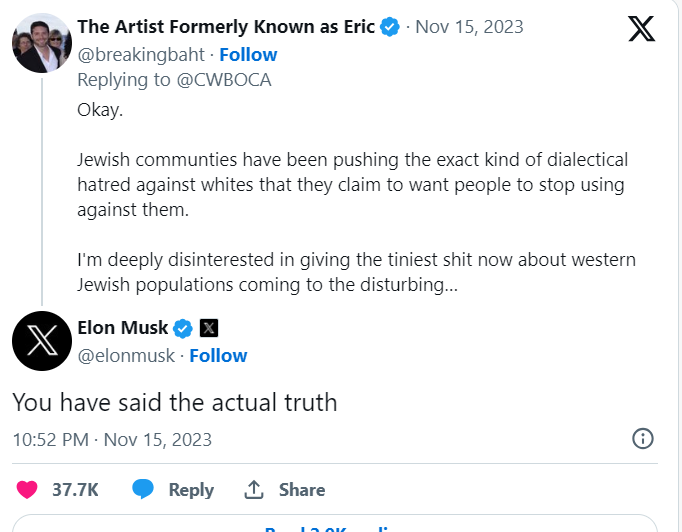Open the info circle icon

643,439
